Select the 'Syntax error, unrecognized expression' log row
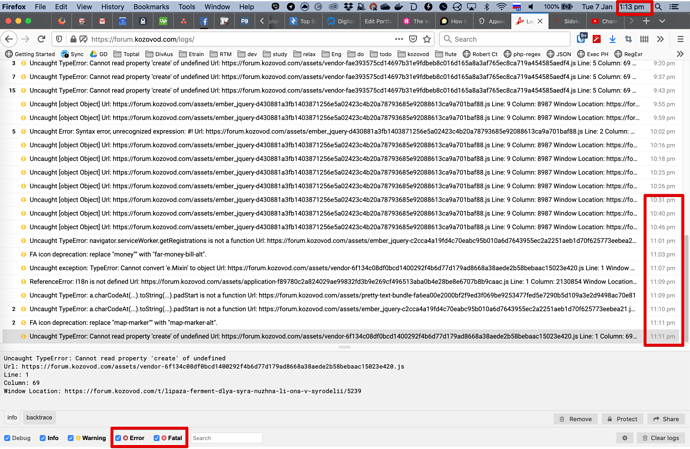 coord(341,132)
